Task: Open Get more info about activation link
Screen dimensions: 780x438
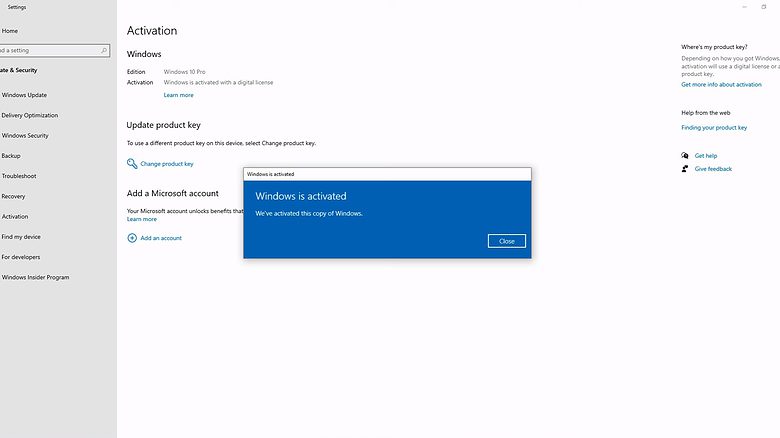Action: coord(721,85)
